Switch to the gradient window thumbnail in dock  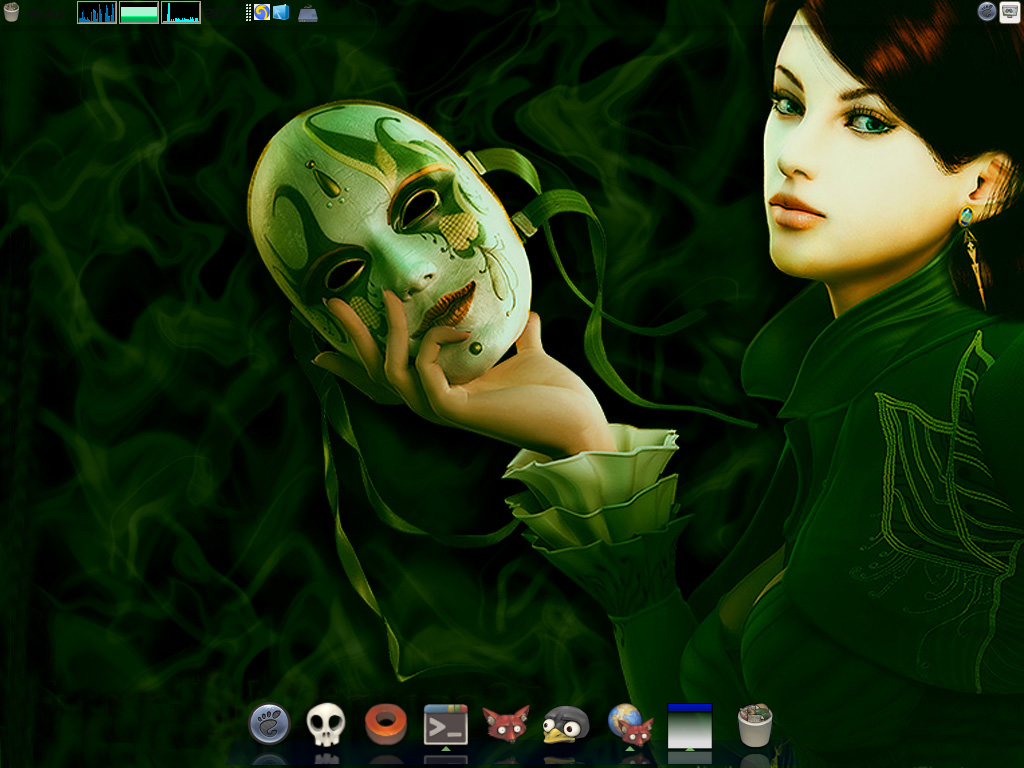[x=690, y=726]
